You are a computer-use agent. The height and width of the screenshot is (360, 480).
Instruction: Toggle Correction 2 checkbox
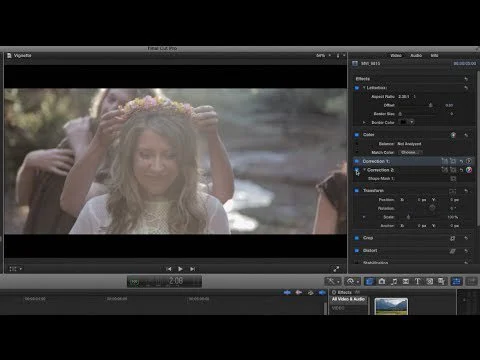pos(356,170)
